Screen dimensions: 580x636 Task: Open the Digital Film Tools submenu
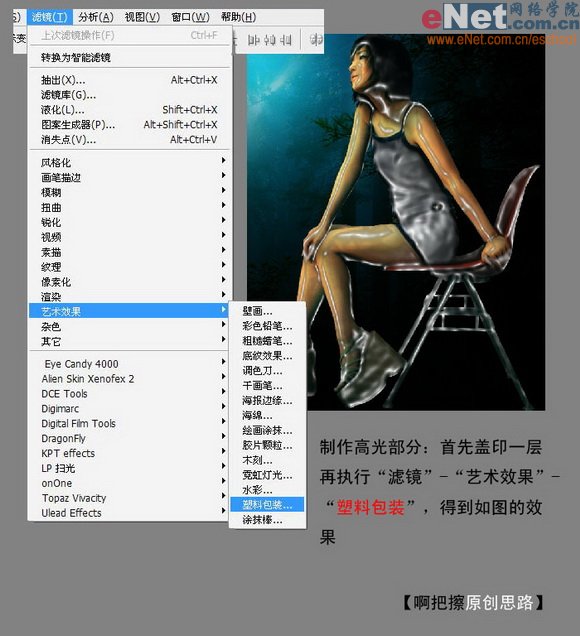point(130,423)
